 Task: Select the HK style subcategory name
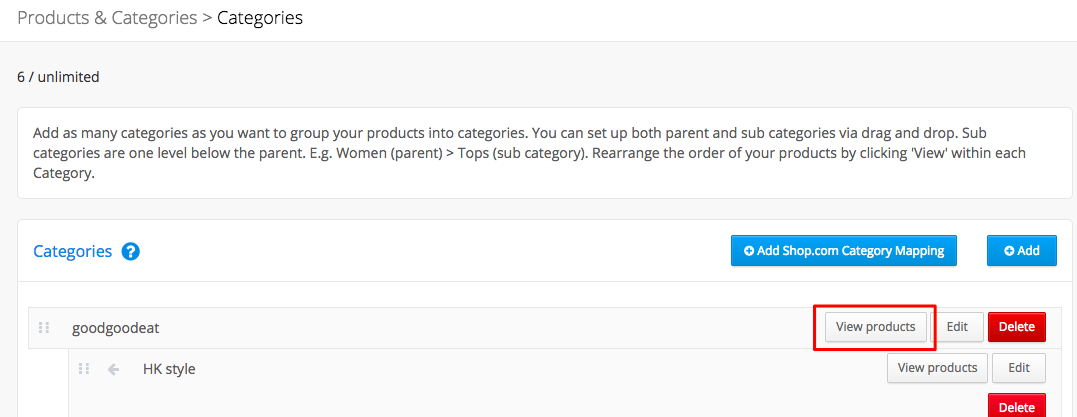(169, 369)
